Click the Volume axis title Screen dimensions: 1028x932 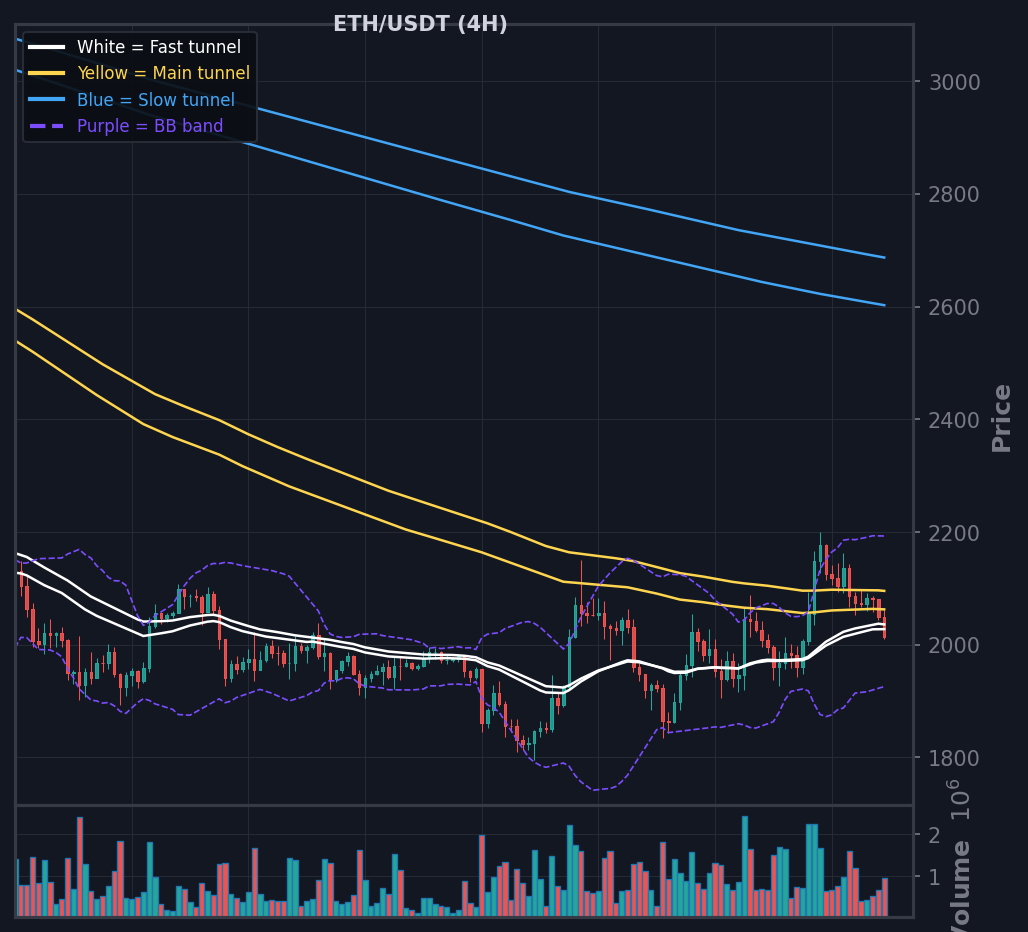point(961,887)
